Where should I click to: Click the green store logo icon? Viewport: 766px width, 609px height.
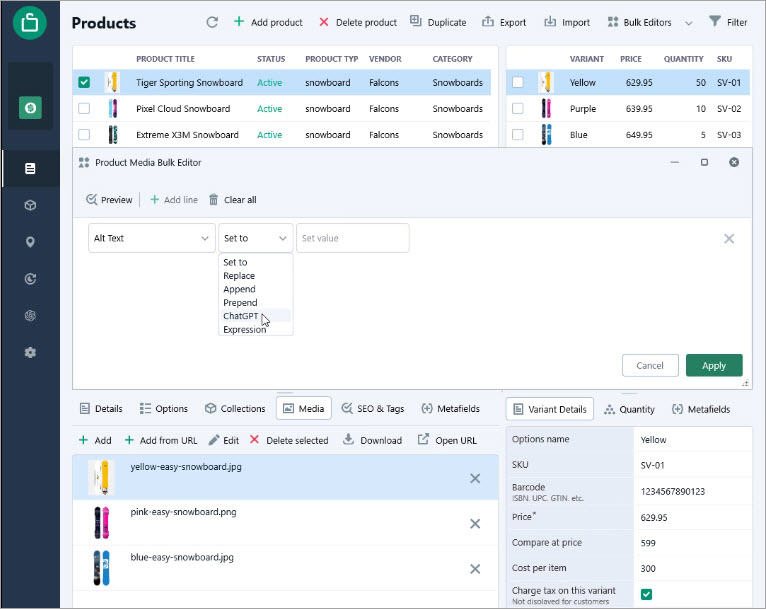pyautogui.click(x=29, y=22)
